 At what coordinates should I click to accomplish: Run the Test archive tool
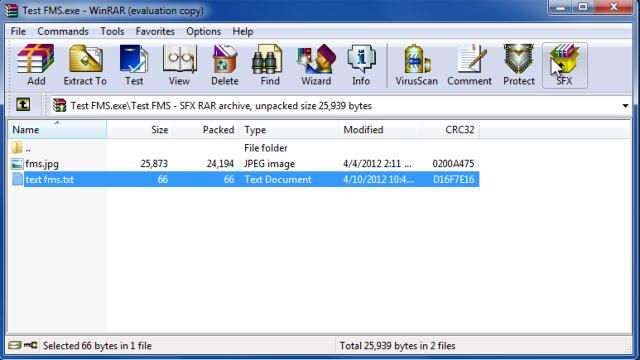134,65
